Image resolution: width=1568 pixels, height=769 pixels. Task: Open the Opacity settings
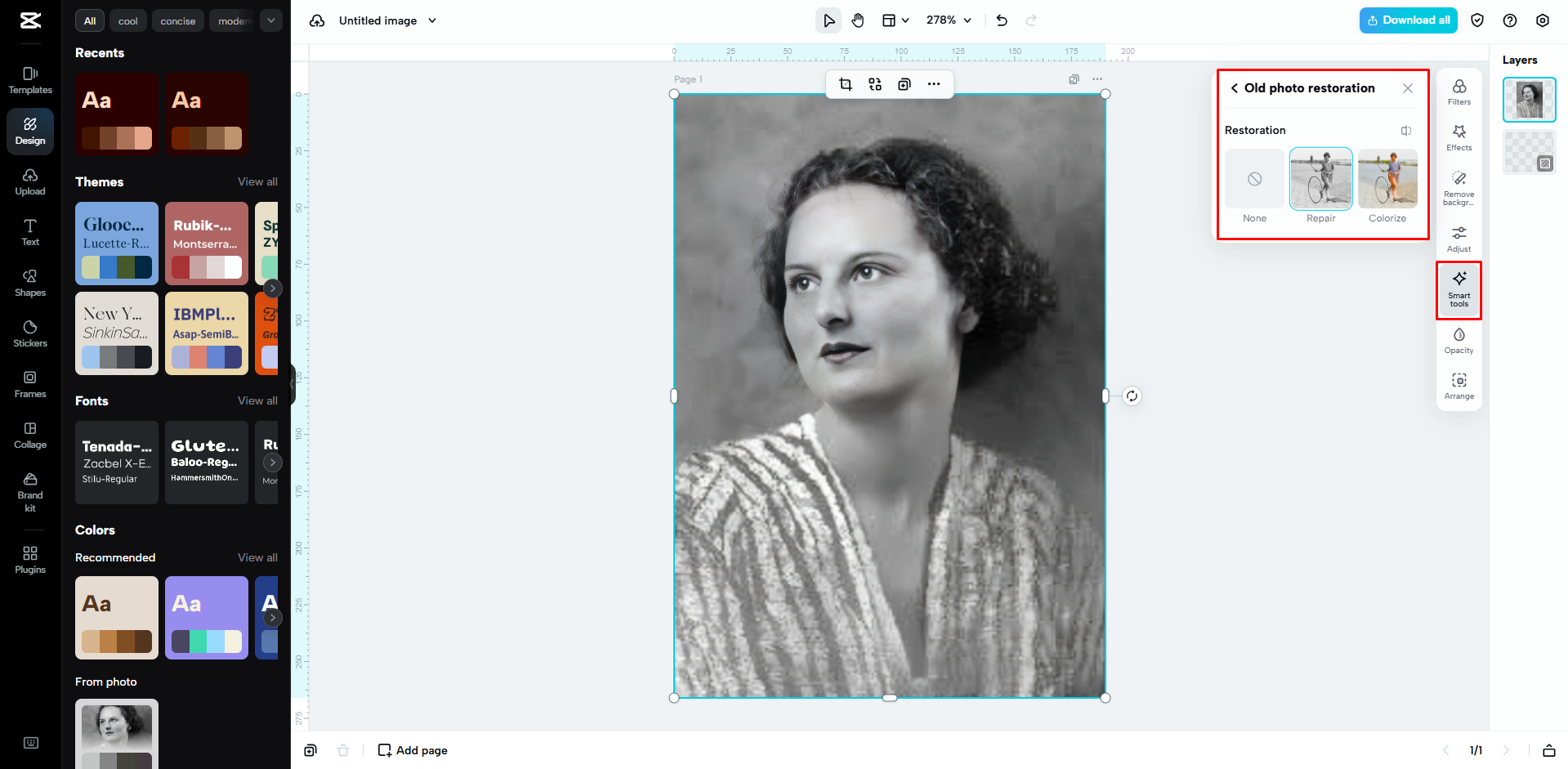(1459, 340)
